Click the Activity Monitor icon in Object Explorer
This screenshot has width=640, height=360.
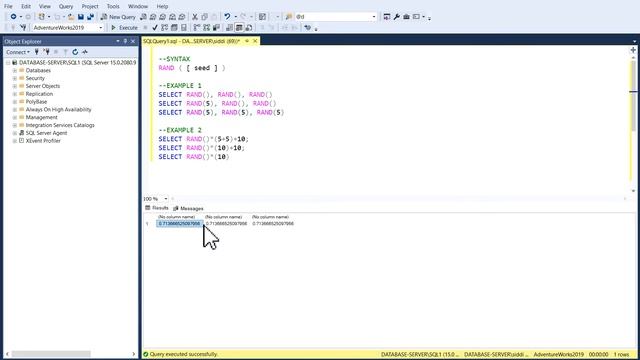tap(85, 52)
